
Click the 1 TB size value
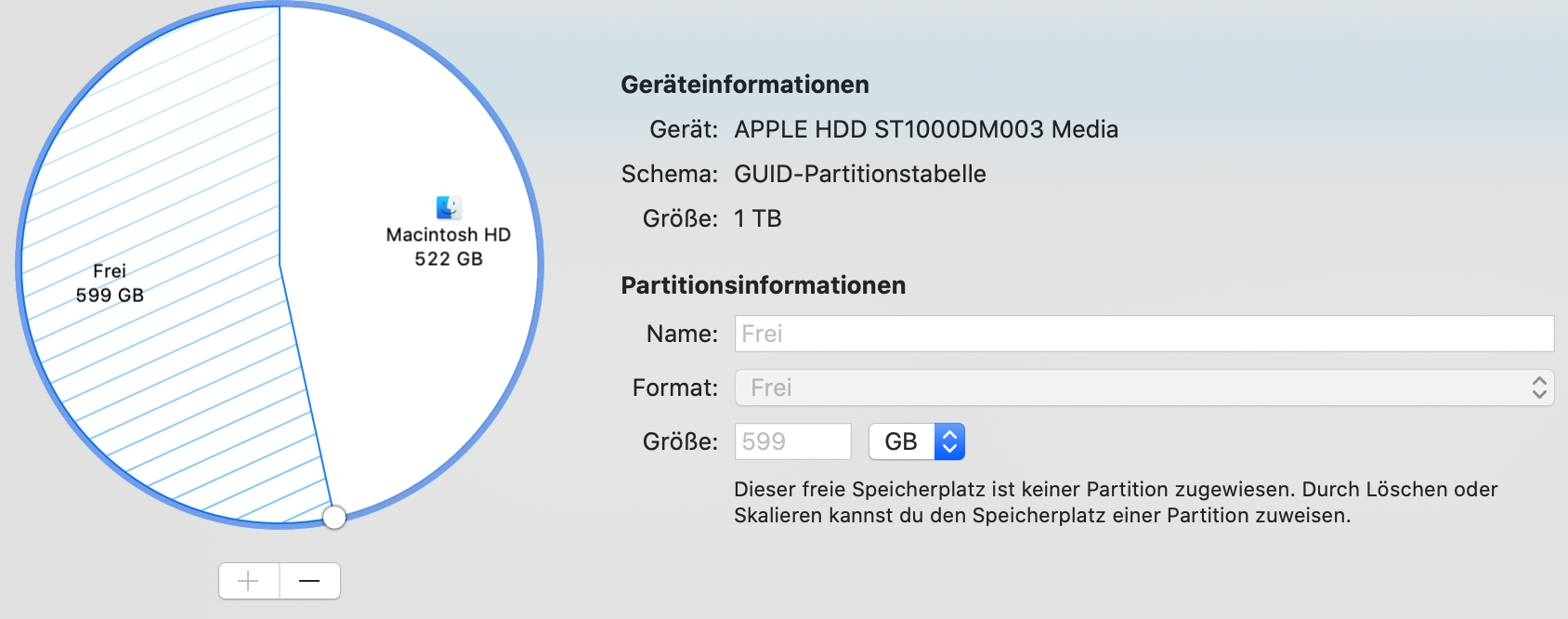point(757,218)
